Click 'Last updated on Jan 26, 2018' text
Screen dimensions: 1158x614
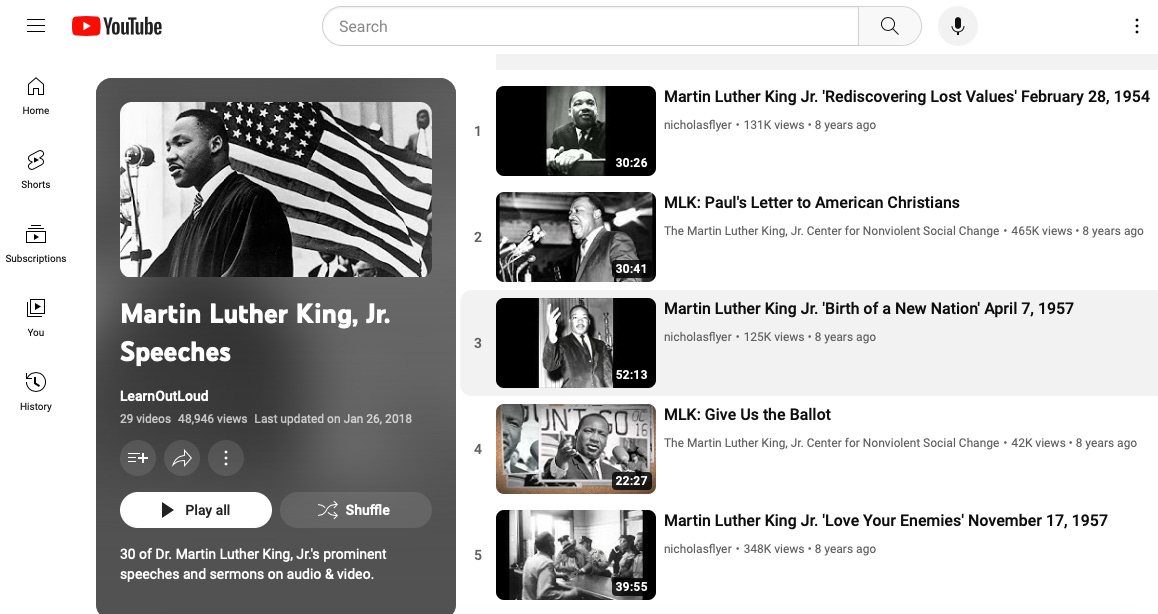coord(333,419)
